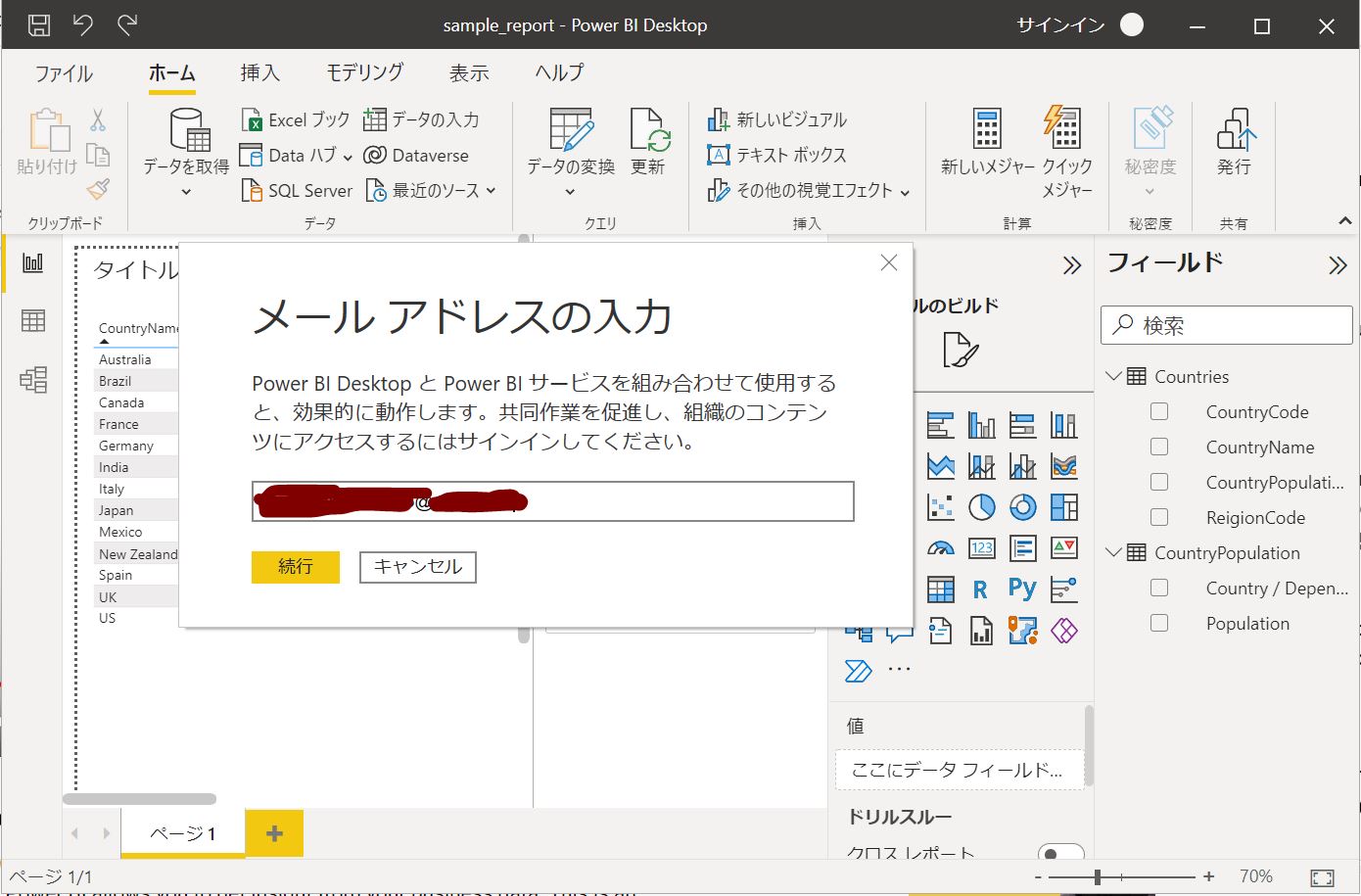The image size is (1361, 896).
Task: Click the email address input field
Action: (x=553, y=501)
